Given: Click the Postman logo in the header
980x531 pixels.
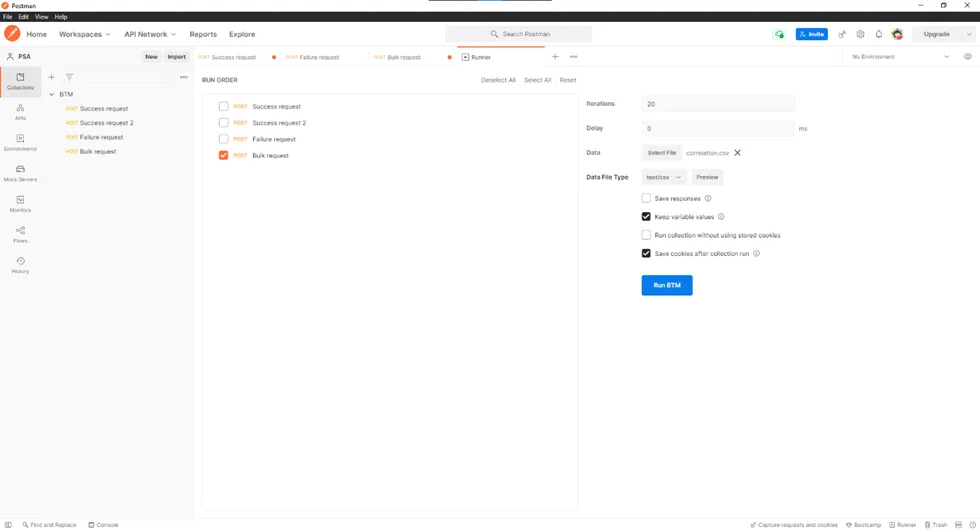Looking at the screenshot, I should coord(12,34).
